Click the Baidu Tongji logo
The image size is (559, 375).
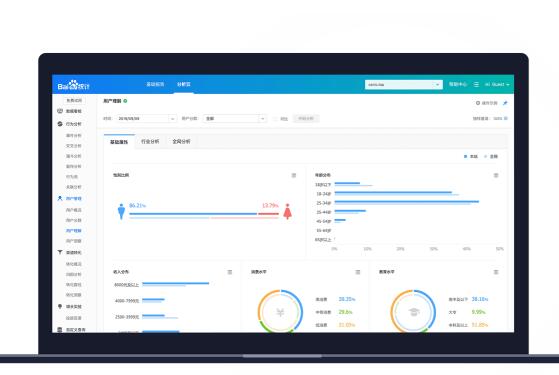(73, 85)
